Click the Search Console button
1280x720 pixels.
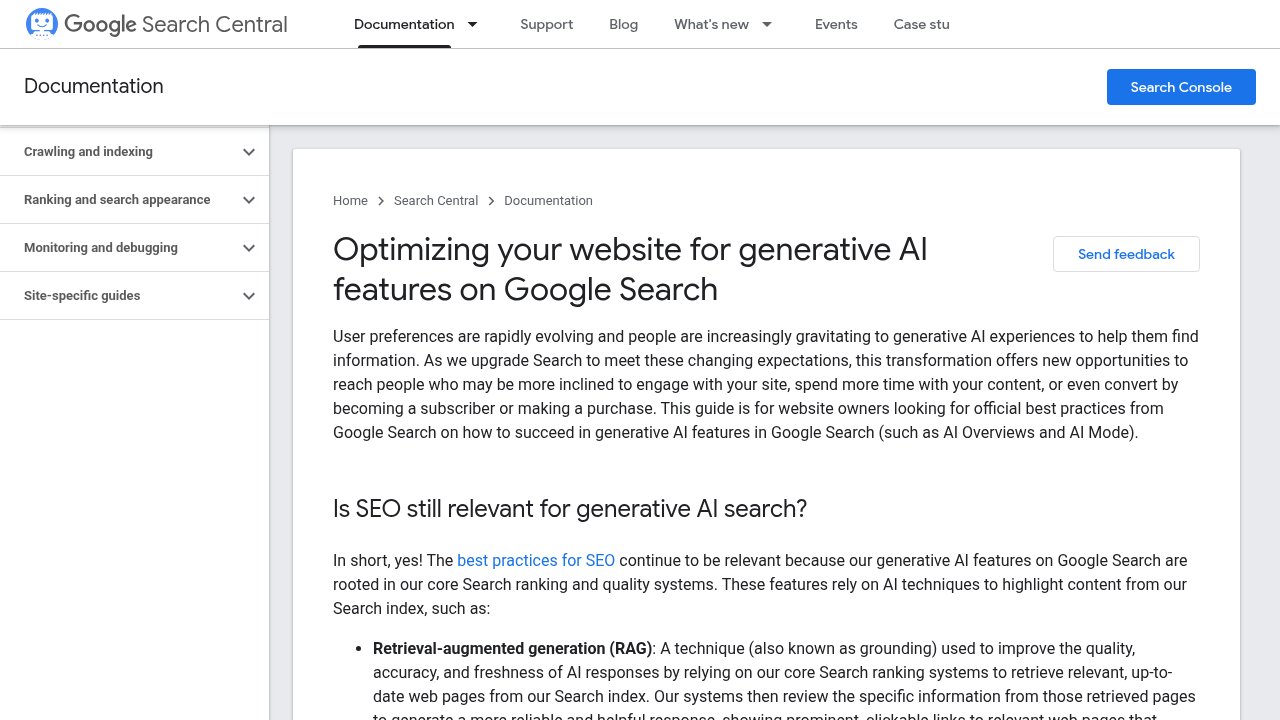(1181, 87)
